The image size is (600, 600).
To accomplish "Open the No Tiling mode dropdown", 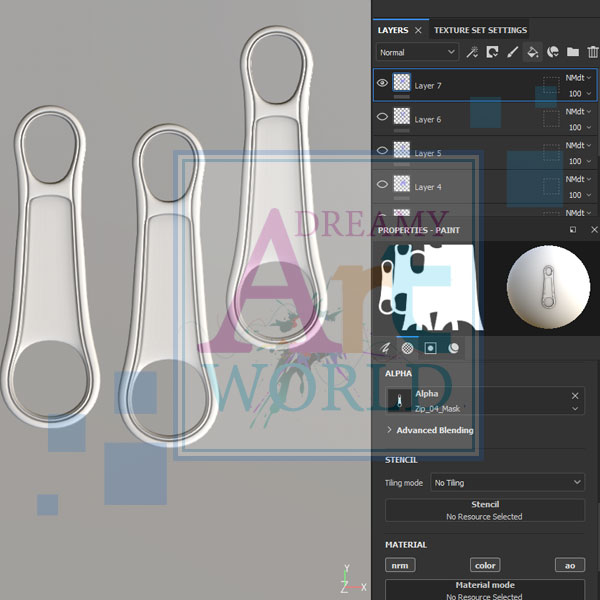I will click(x=507, y=483).
